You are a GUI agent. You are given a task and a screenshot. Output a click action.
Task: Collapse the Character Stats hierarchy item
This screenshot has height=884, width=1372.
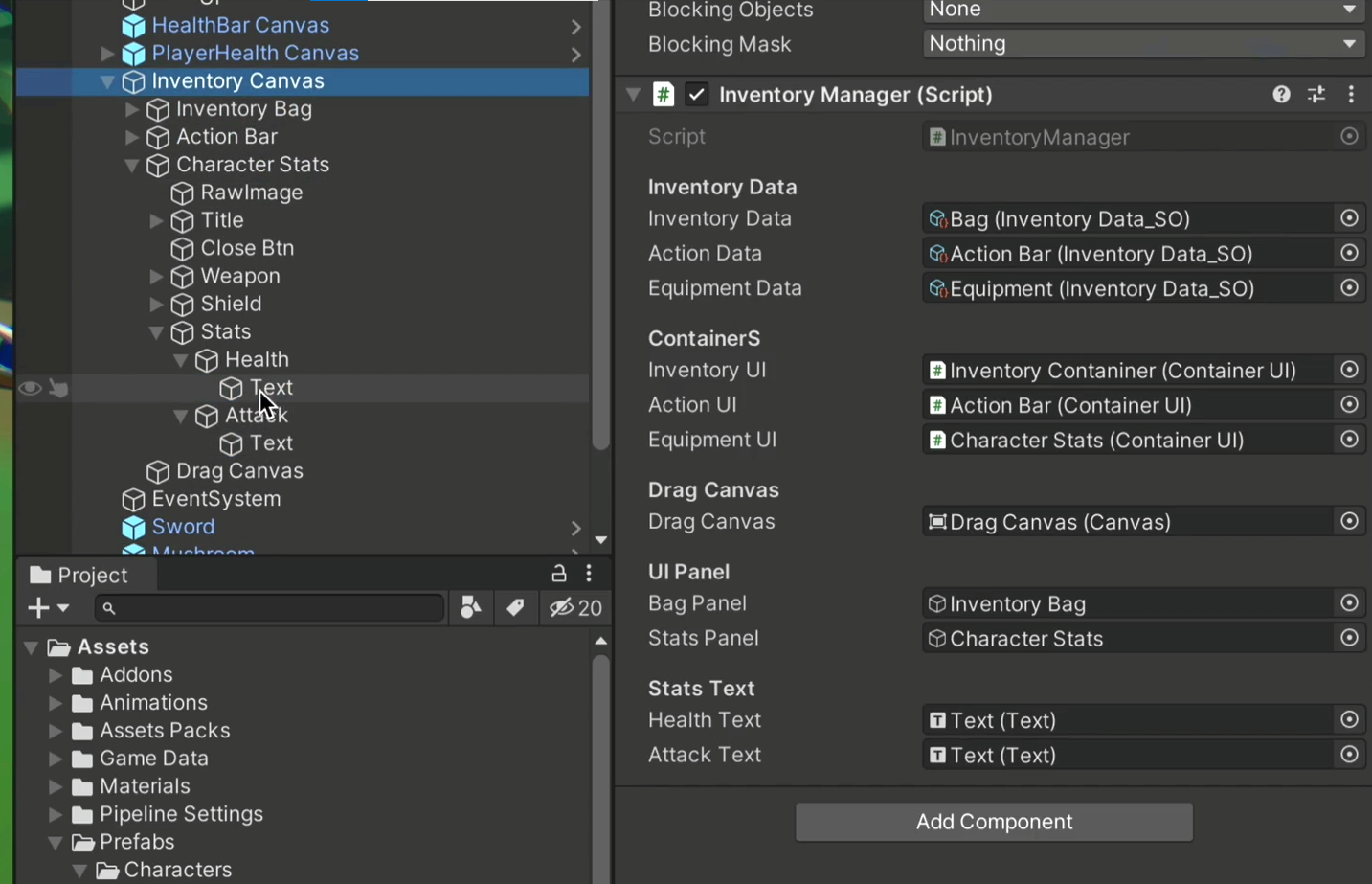coord(132,165)
